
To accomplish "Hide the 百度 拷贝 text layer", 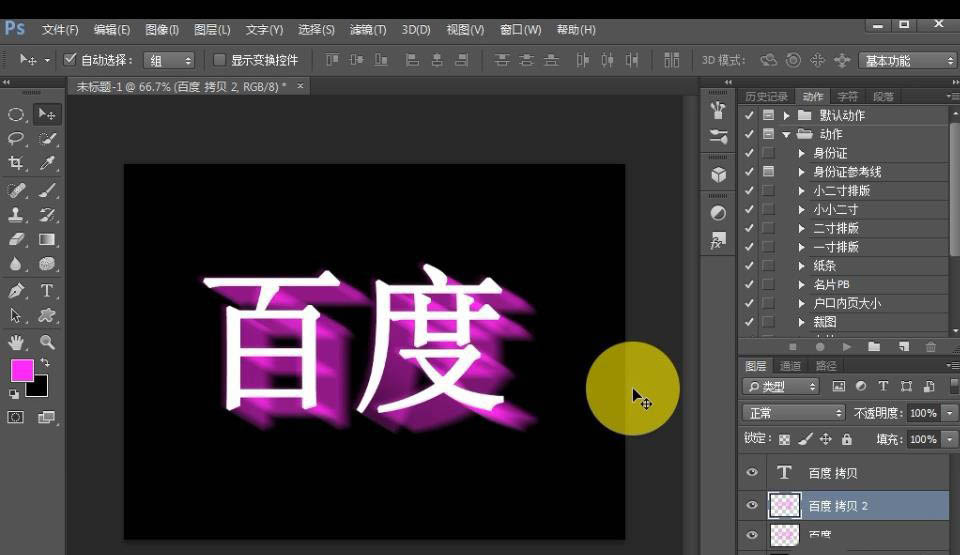I will coord(752,472).
